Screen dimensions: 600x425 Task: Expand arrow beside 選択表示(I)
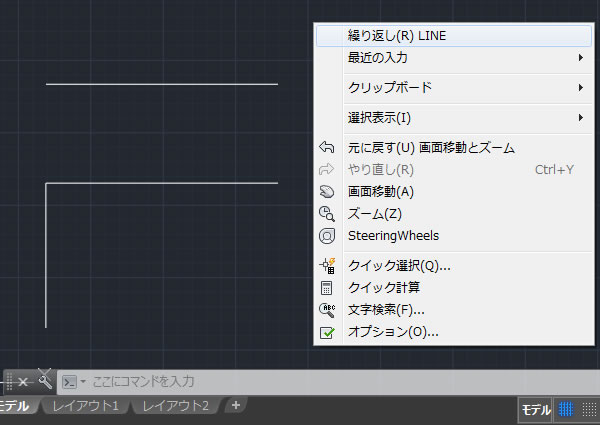[580, 117]
